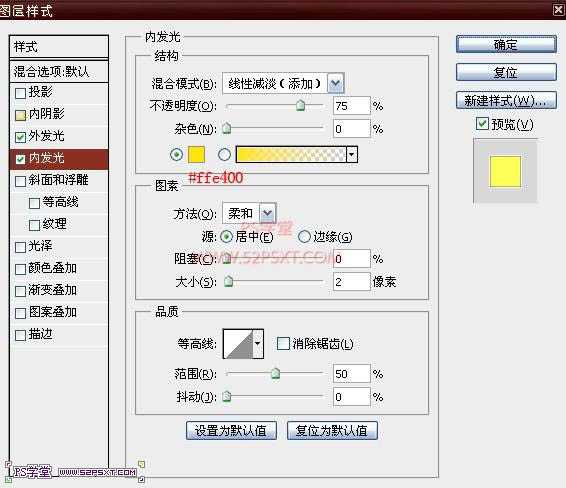Close the 图层样式 dialog
The height and width of the screenshot is (488, 566).
[x=559, y=9]
